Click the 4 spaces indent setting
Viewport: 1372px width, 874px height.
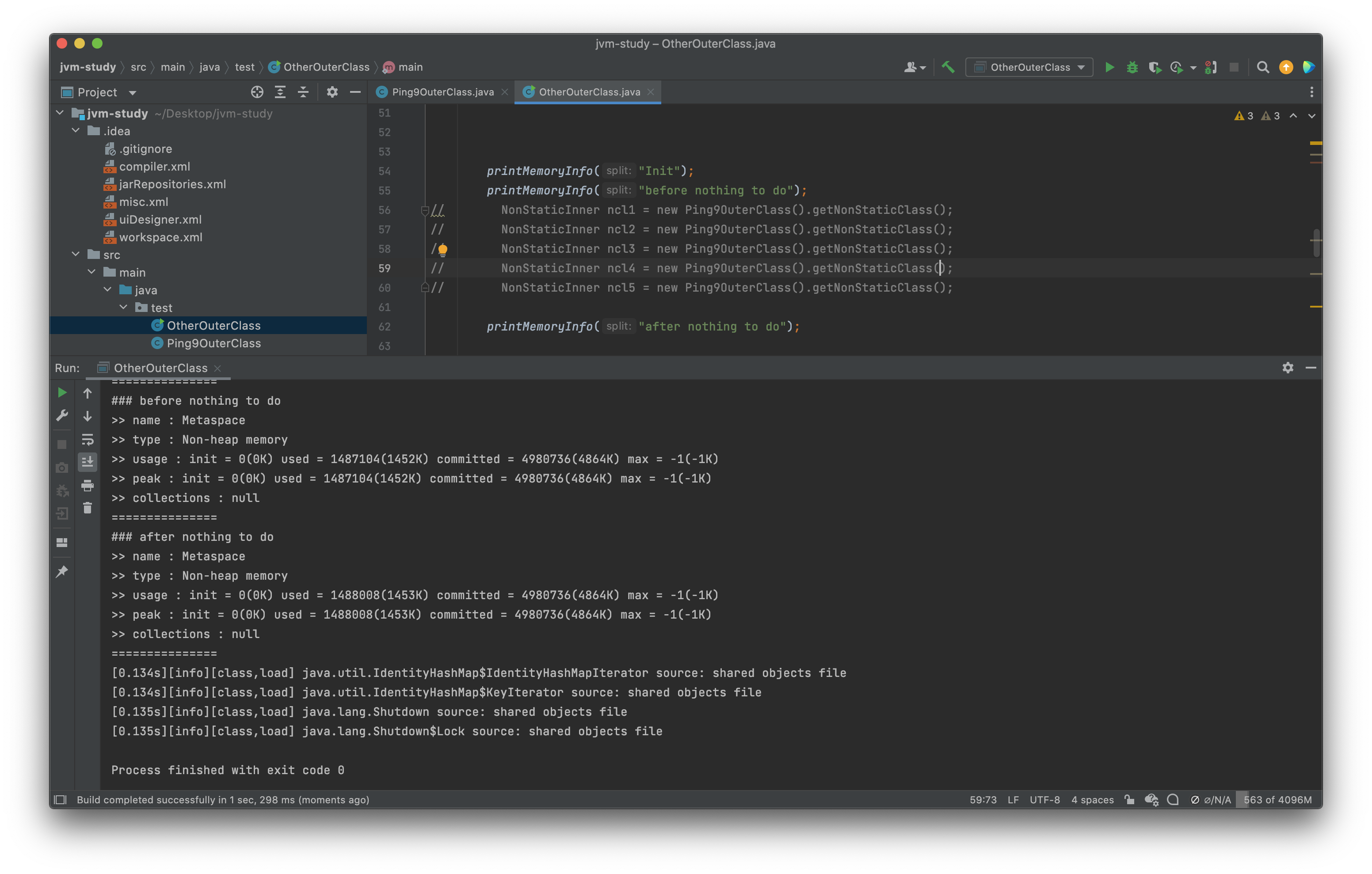pyautogui.click(x=1092, y=799)
